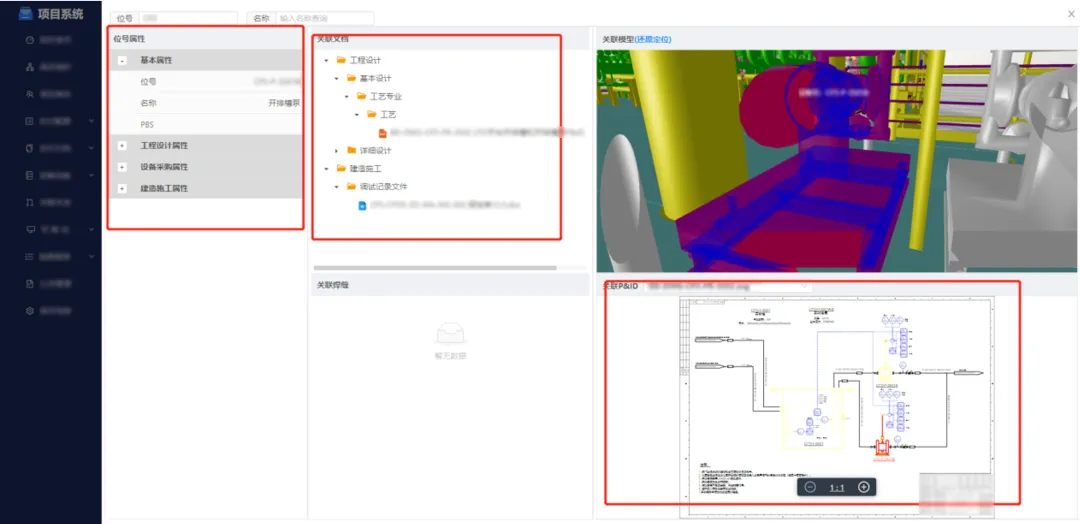Close the panel with the X icon
This screenshot has height=524, width=1080.
click(x=1071, y=13)
